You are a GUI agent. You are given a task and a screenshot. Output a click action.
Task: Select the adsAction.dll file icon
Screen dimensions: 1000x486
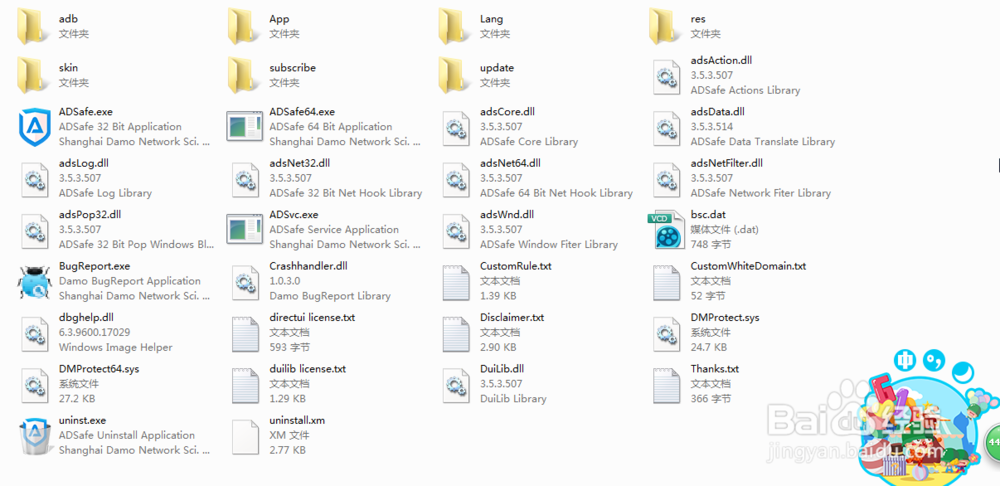click(666, 77)
